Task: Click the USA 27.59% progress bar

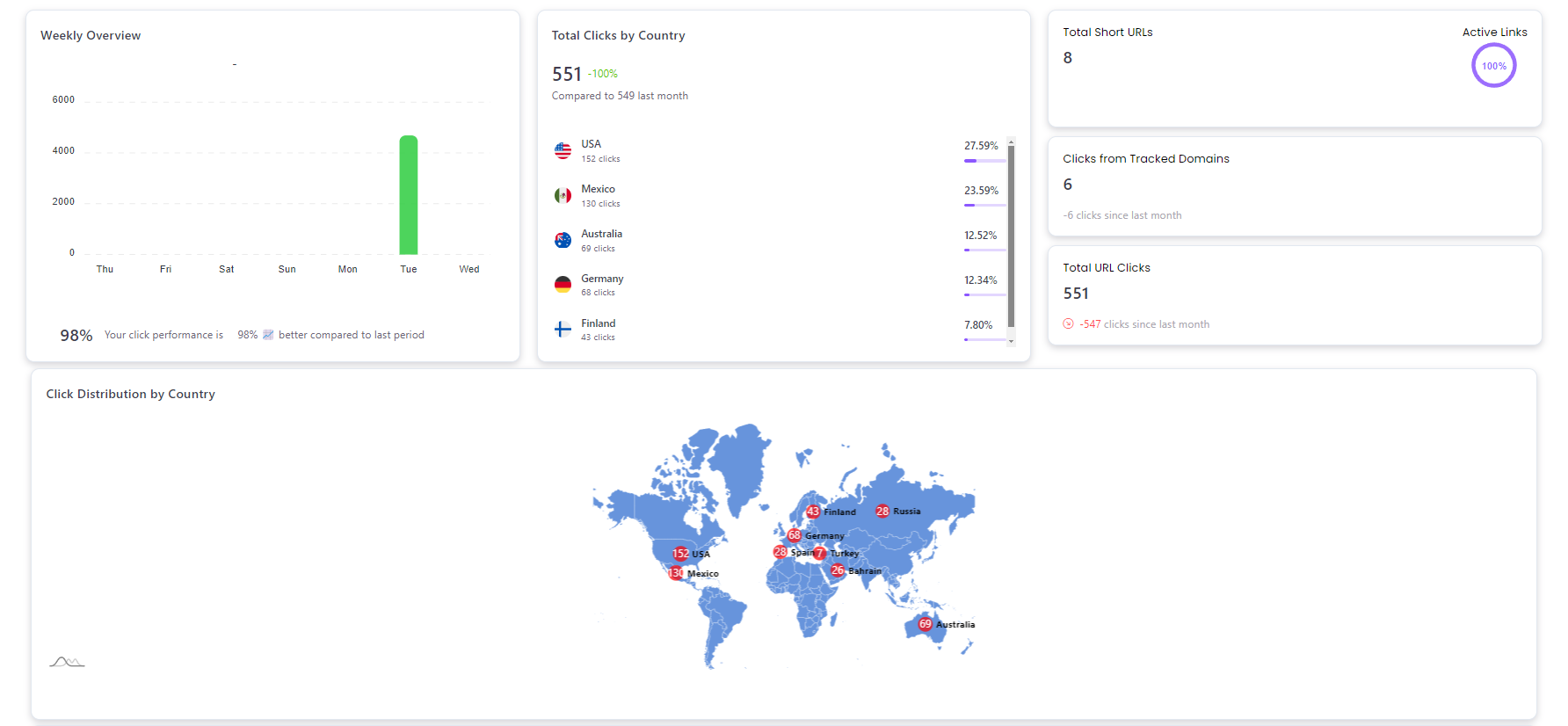Action: click(x=984, y=161)
